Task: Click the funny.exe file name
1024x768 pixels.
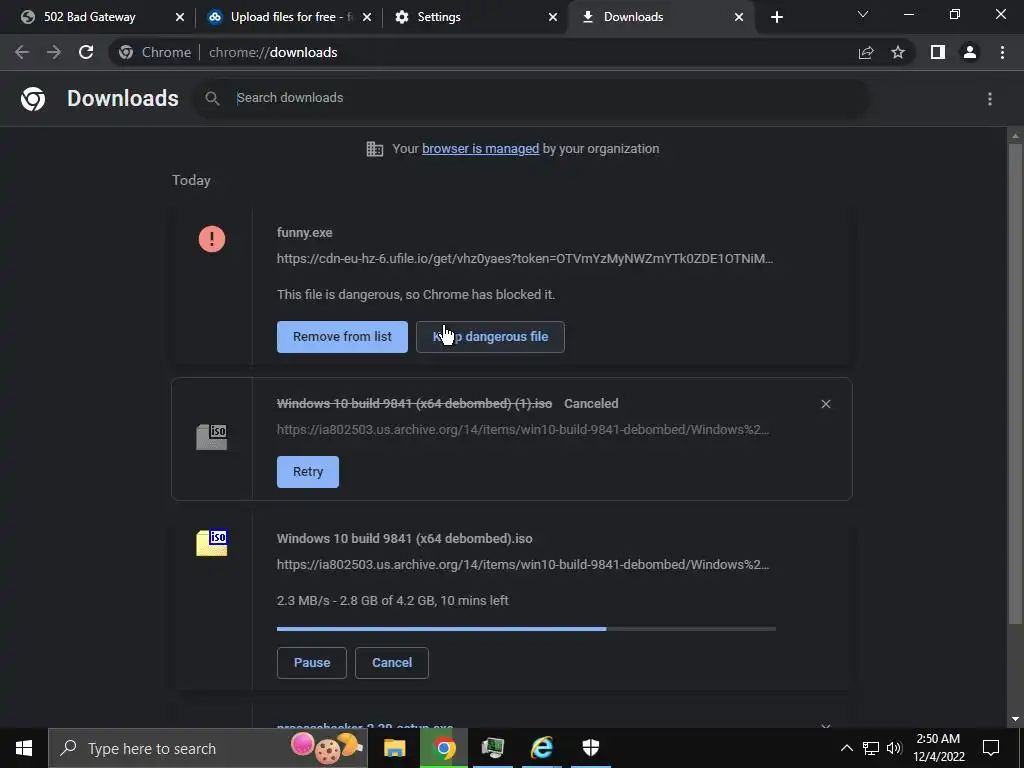Action: [304, 232]
